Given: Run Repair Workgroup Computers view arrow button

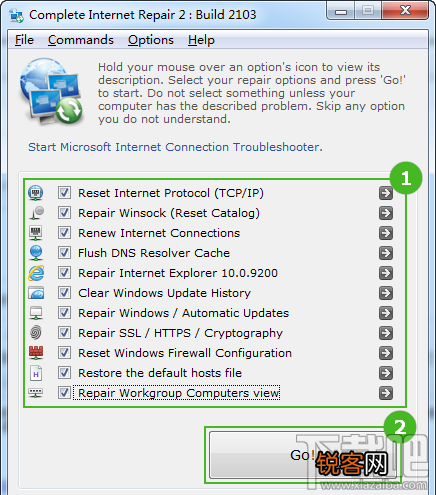Looking at the screenshot, I should [x=386, y=393].
